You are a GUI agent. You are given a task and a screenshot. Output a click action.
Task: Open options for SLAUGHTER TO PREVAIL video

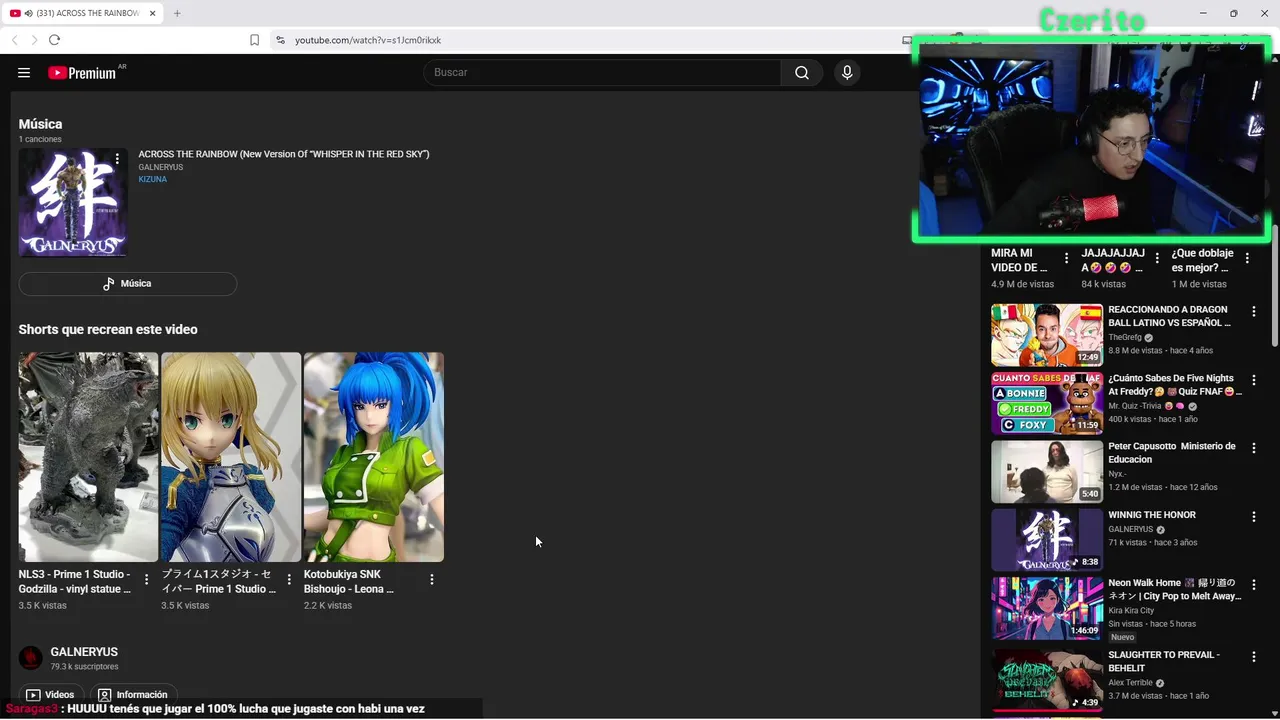point(1254,657)
